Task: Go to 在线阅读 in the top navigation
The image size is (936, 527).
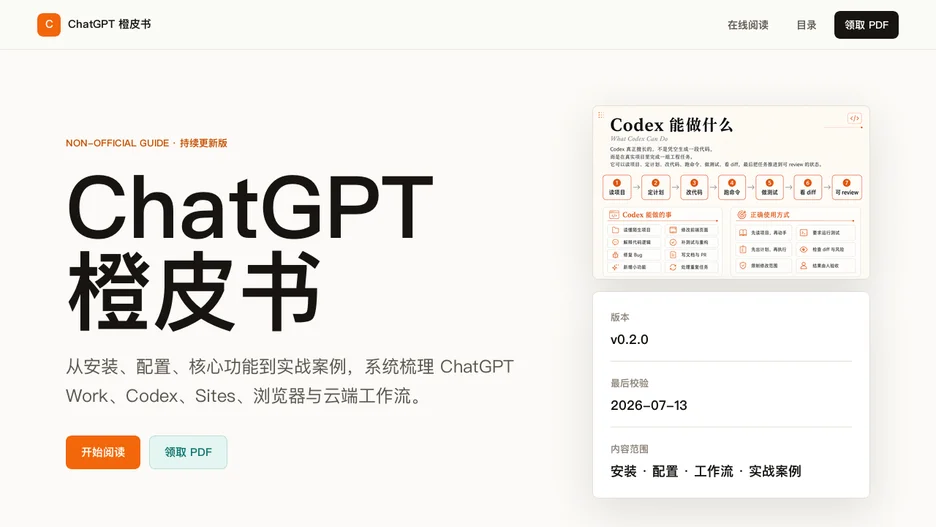Action: coord(747,25)
